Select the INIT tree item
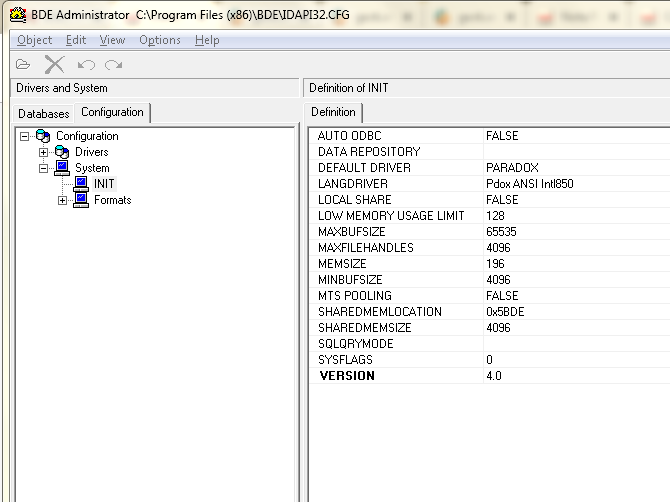The height and width of the screenshot is (502, 670). point(104,184)
